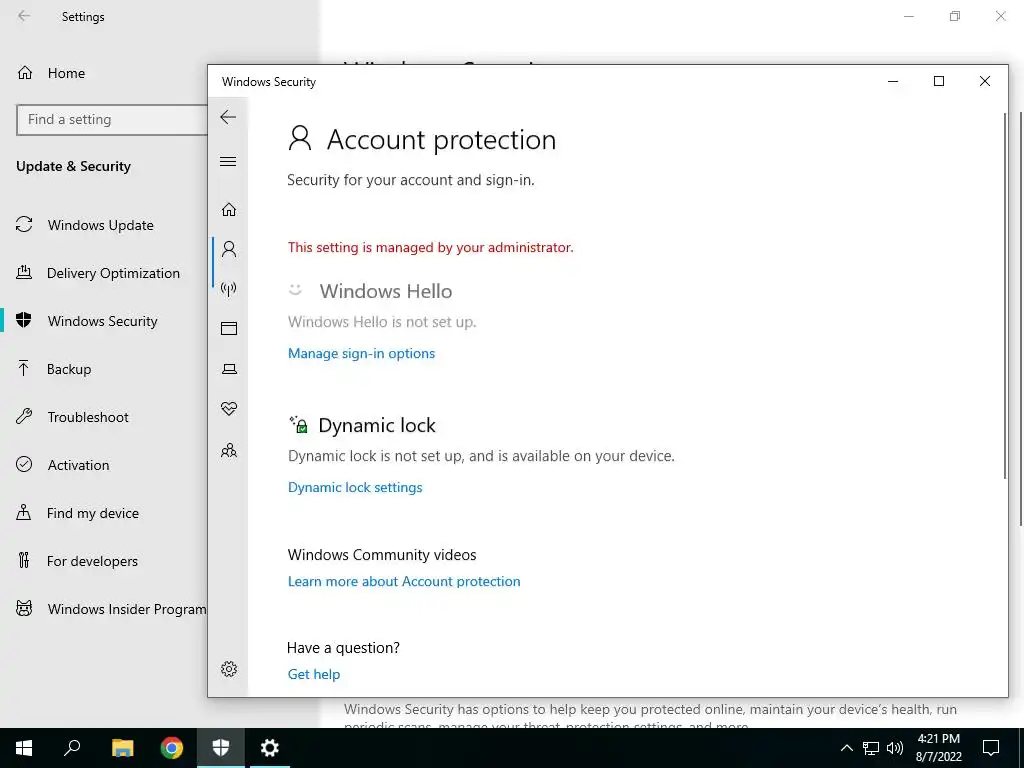
Task: Open Device security laptop sidebar icon
Action: pyautogui.click(x=229, y=369)
